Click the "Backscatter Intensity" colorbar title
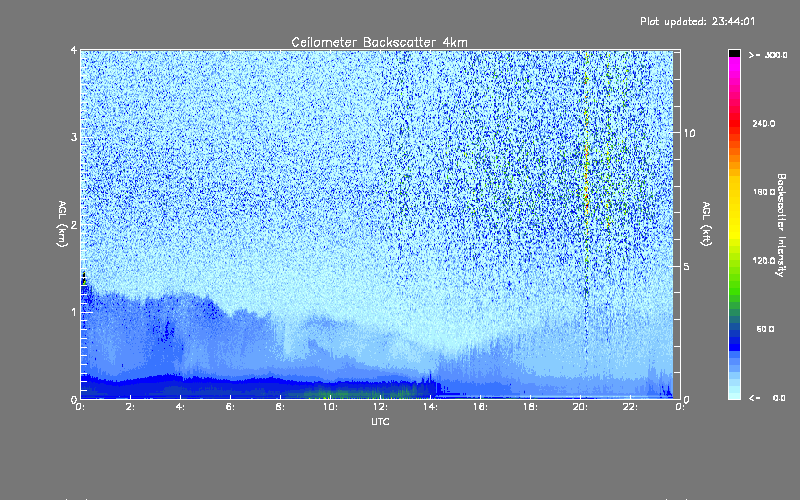800x500 pixels. point(781,225)
